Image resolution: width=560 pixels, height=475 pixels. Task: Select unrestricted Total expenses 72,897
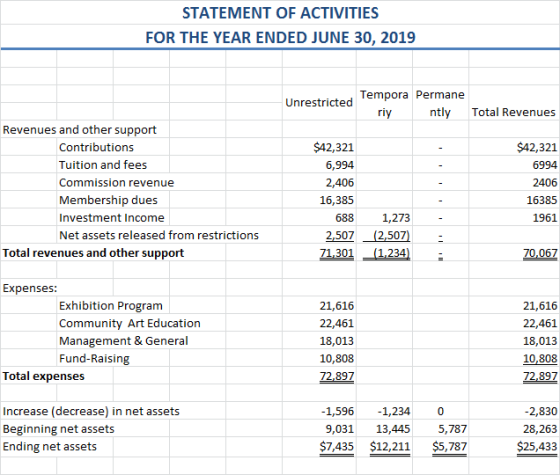[337, 376]
